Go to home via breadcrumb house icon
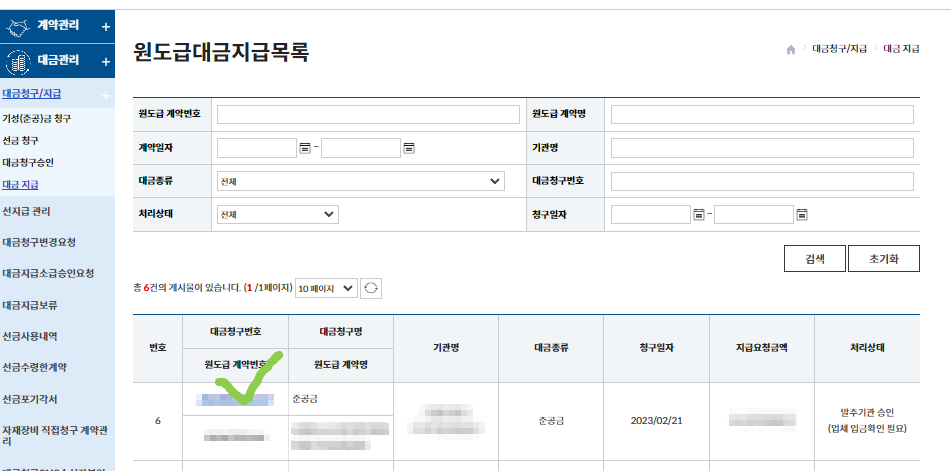 point(791,50)
